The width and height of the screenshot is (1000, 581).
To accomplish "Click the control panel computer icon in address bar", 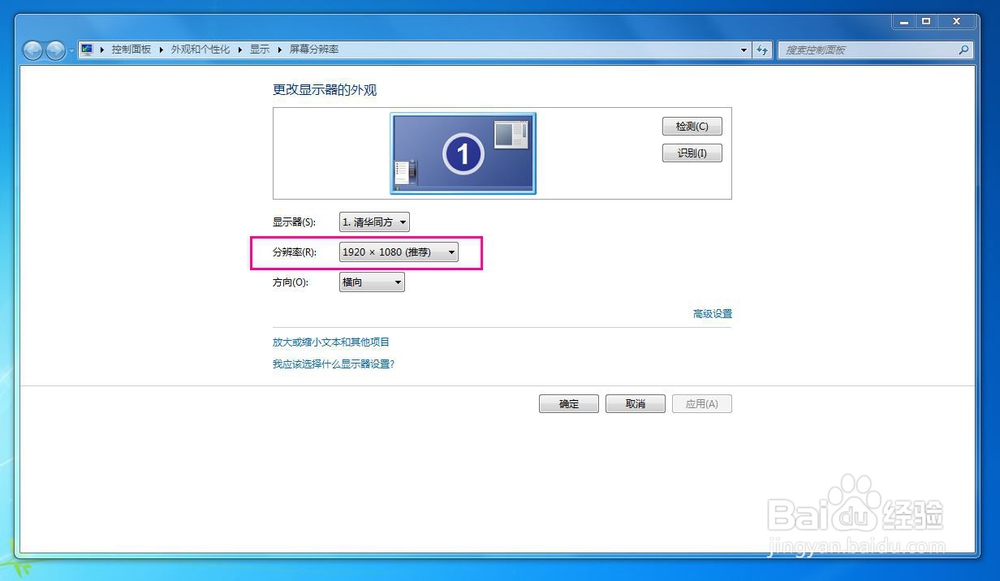I will [87, 49].
